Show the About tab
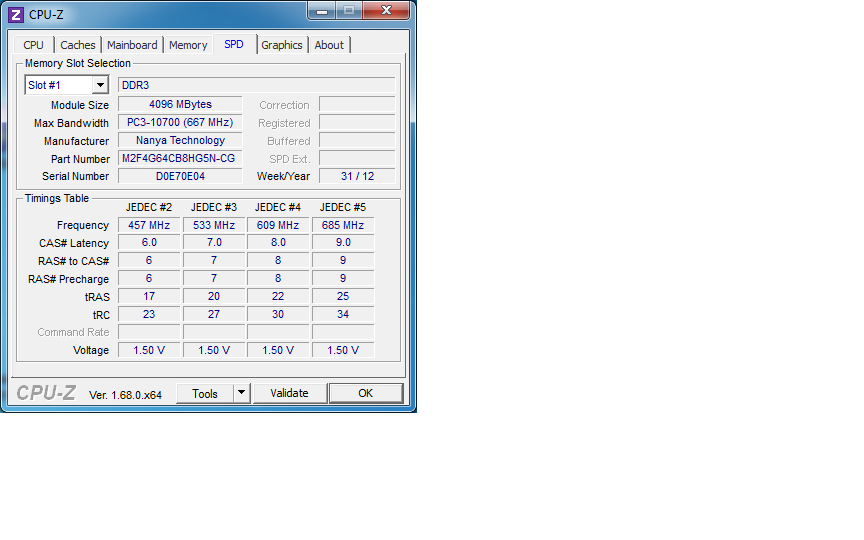The image size is (864, 540). pyautogui.click(x=329, y=45)
